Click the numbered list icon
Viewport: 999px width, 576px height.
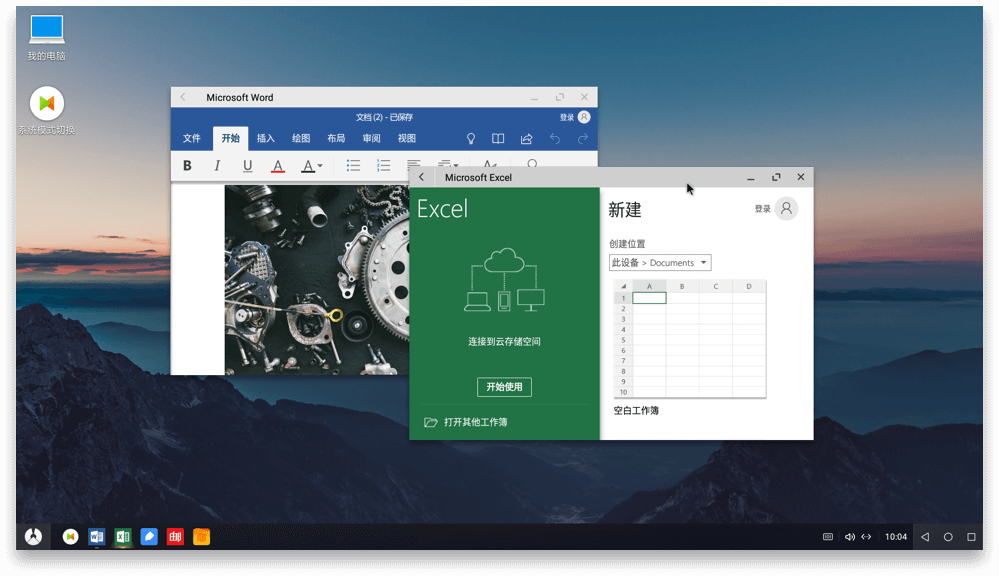click(x=383, y=166)
